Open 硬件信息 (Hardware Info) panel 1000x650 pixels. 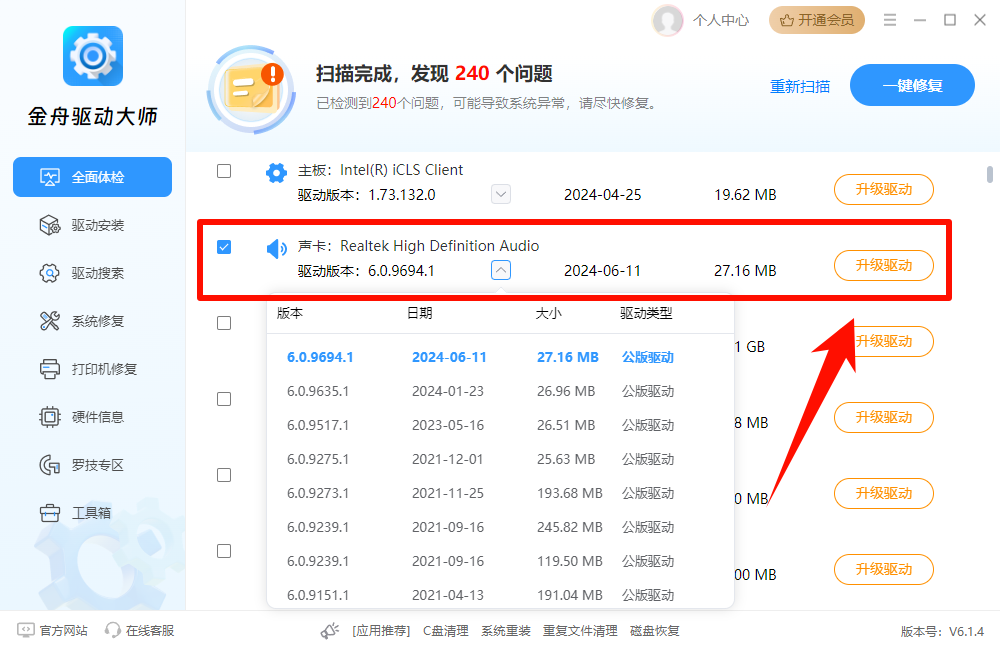[x=92, y=416]
